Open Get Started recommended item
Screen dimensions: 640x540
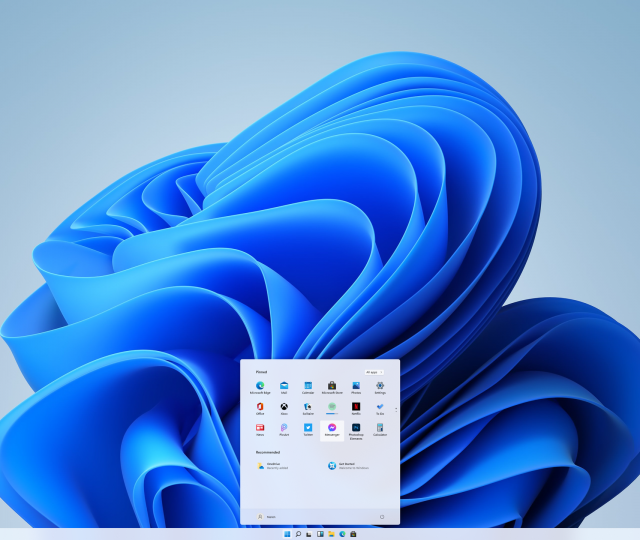point(333,465)
